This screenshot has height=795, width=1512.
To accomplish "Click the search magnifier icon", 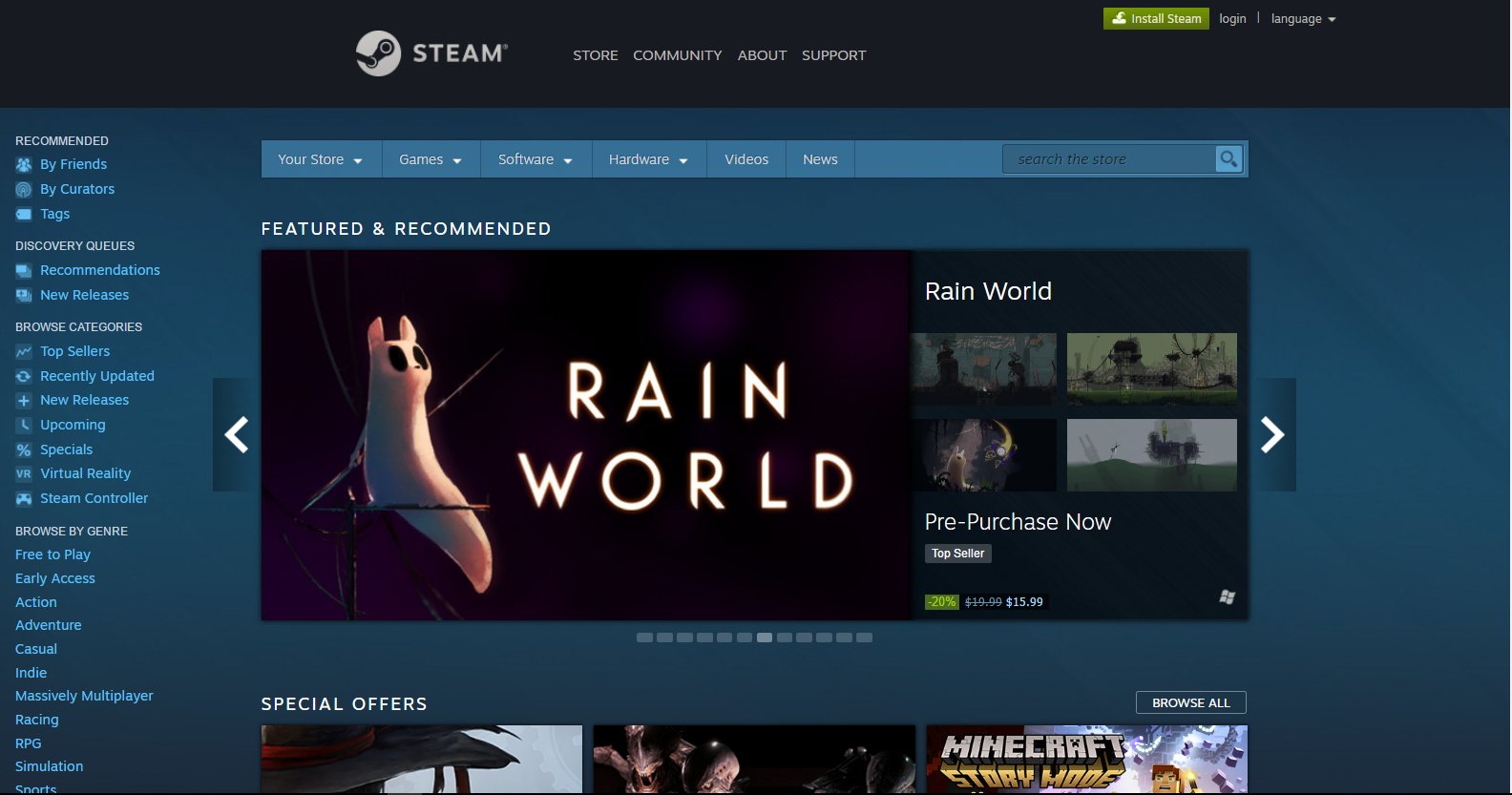I will (x=1228, y=159).
